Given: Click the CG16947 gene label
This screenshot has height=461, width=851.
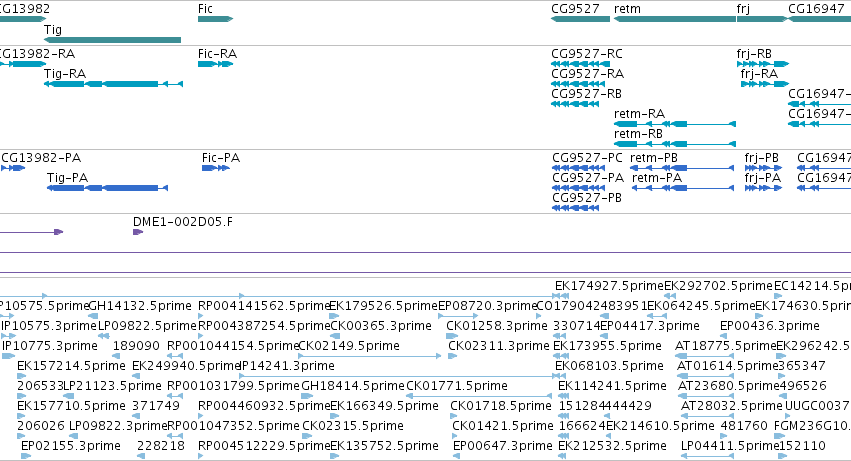Looking at the screenshot, I should pos(816,9).
